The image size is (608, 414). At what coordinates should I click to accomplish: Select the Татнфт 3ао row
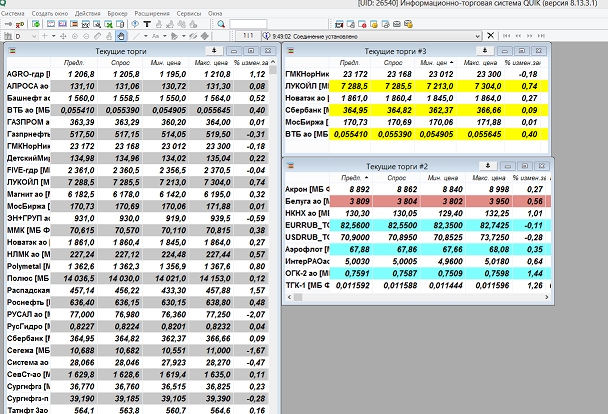point(138,410)
